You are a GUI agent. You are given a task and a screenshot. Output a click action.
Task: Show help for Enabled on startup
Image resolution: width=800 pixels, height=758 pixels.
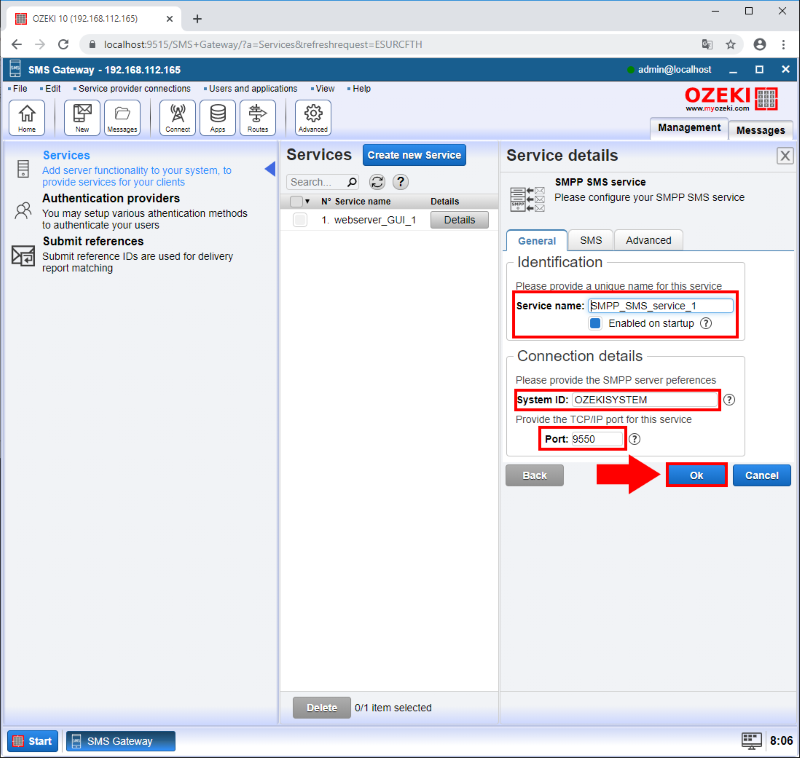pos(706,323)
